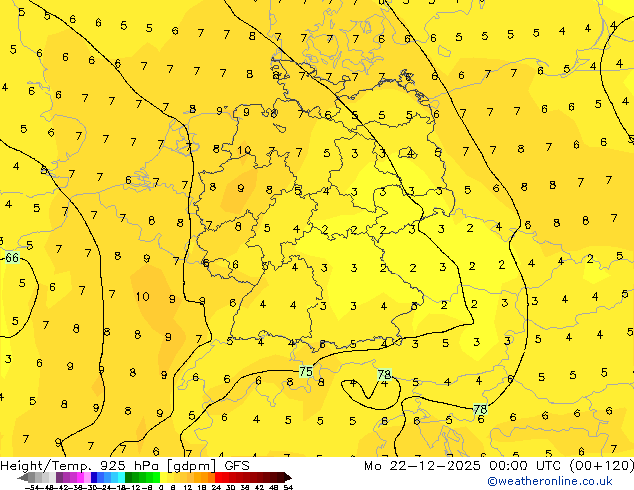The height and width of the screenshot is (490, 634).
Task: Click the 66 contour height label
Action: pyautogui.click(x=12, y=258)
